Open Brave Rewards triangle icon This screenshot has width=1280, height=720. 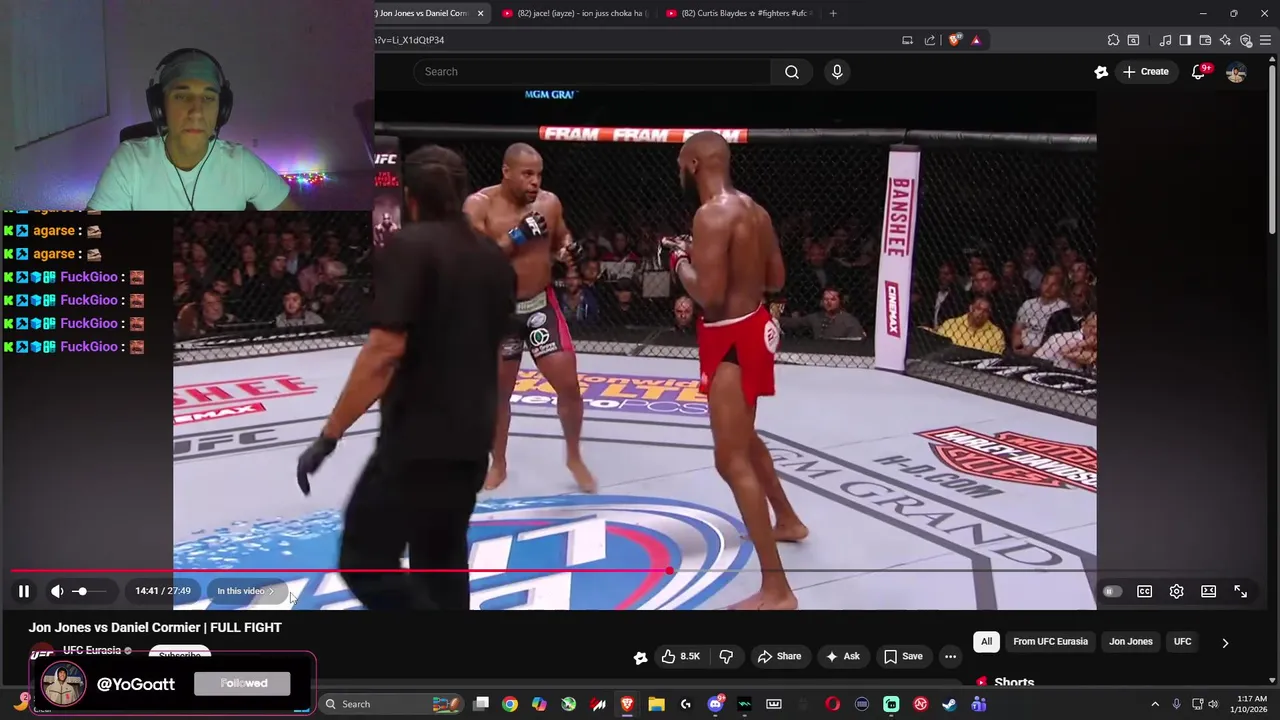[x=976, y=40]
